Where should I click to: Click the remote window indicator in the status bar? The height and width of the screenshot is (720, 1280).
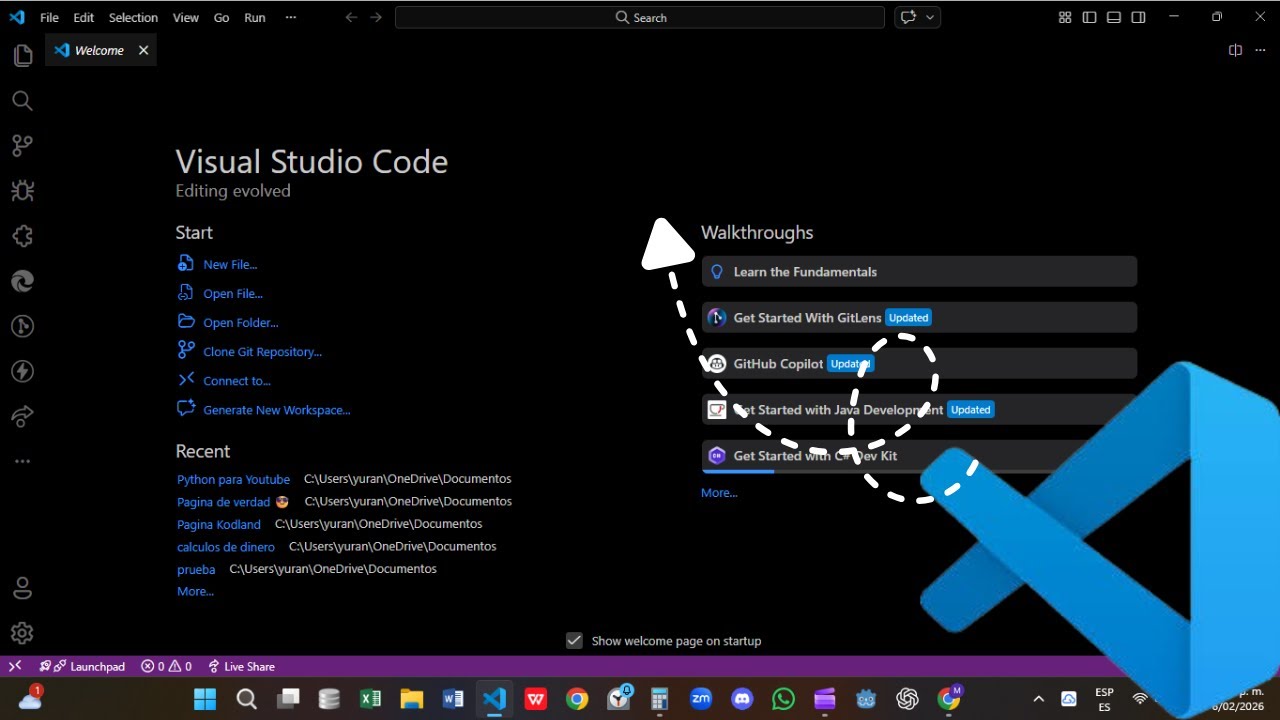click(x=15, y=666)
